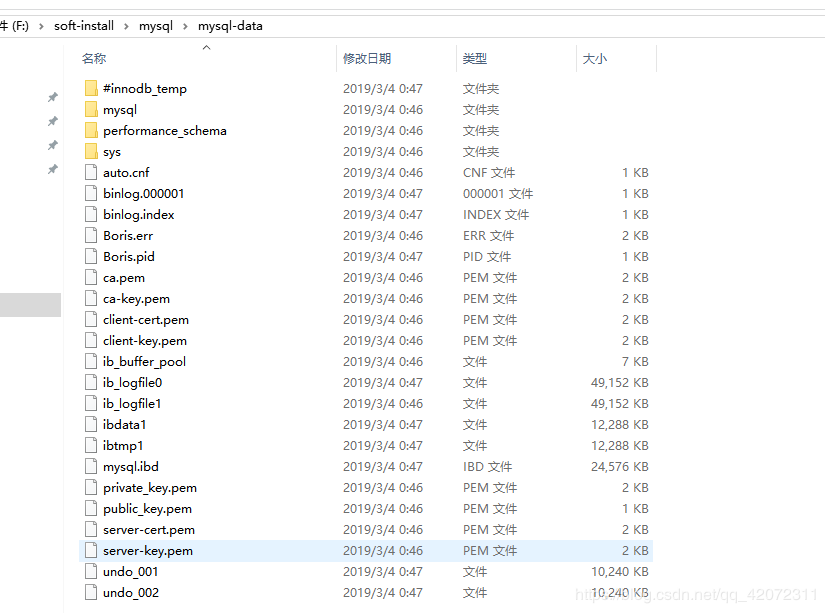Select the Boris.err file icon
The height and width of the screenshot is (613, 825).
tap(91, 236)
